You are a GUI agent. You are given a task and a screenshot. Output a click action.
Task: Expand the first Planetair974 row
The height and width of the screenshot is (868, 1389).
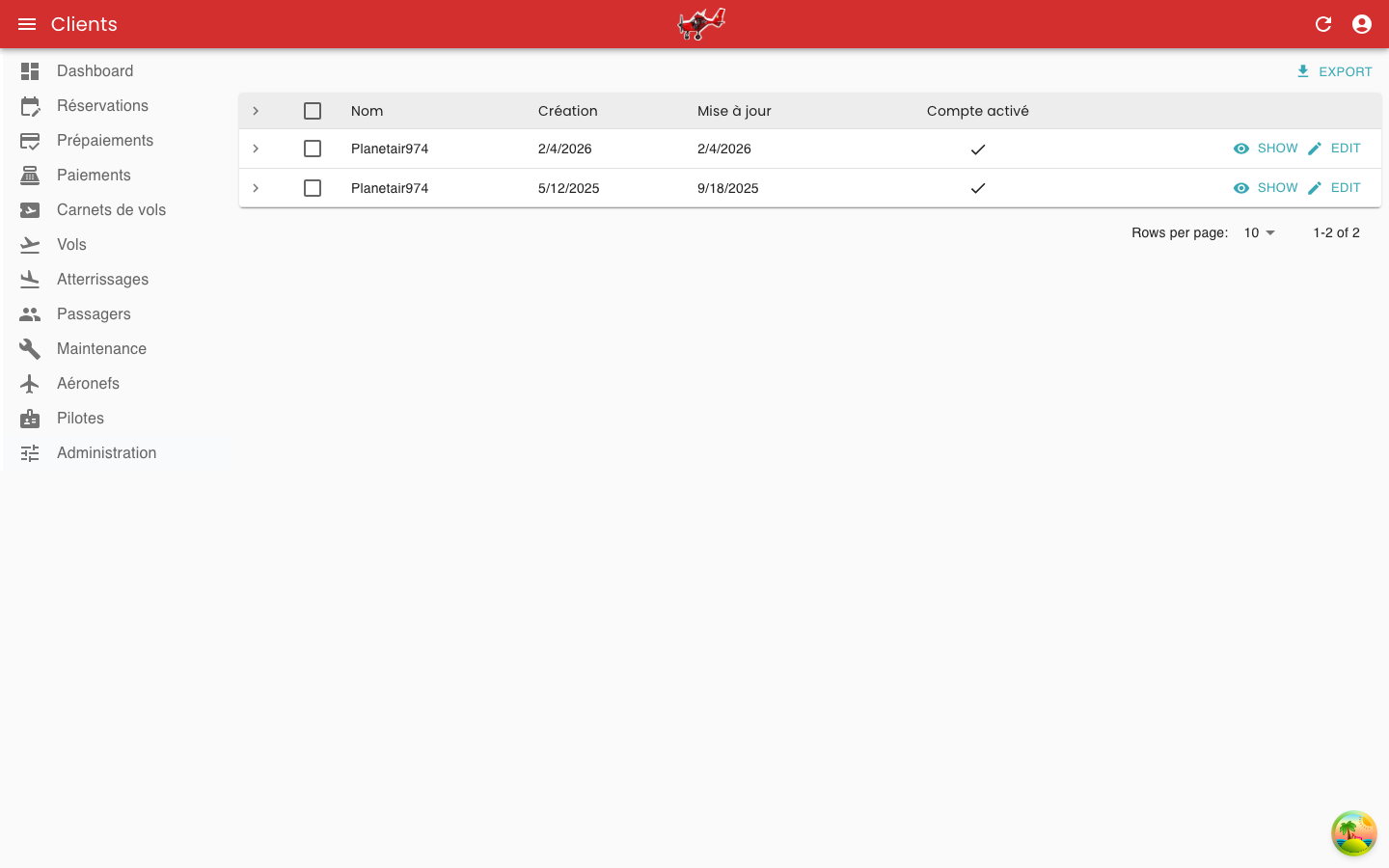click(256, 149)
